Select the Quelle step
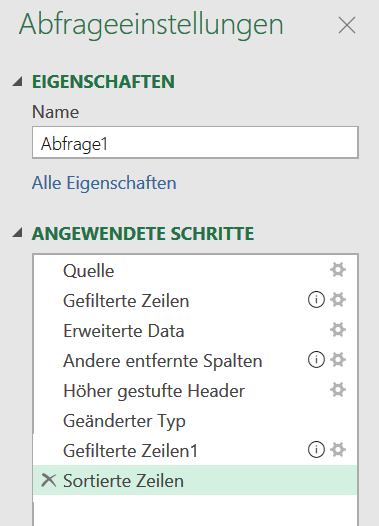The width and height of the screenshot is (379, 526). tap(195, 270)
